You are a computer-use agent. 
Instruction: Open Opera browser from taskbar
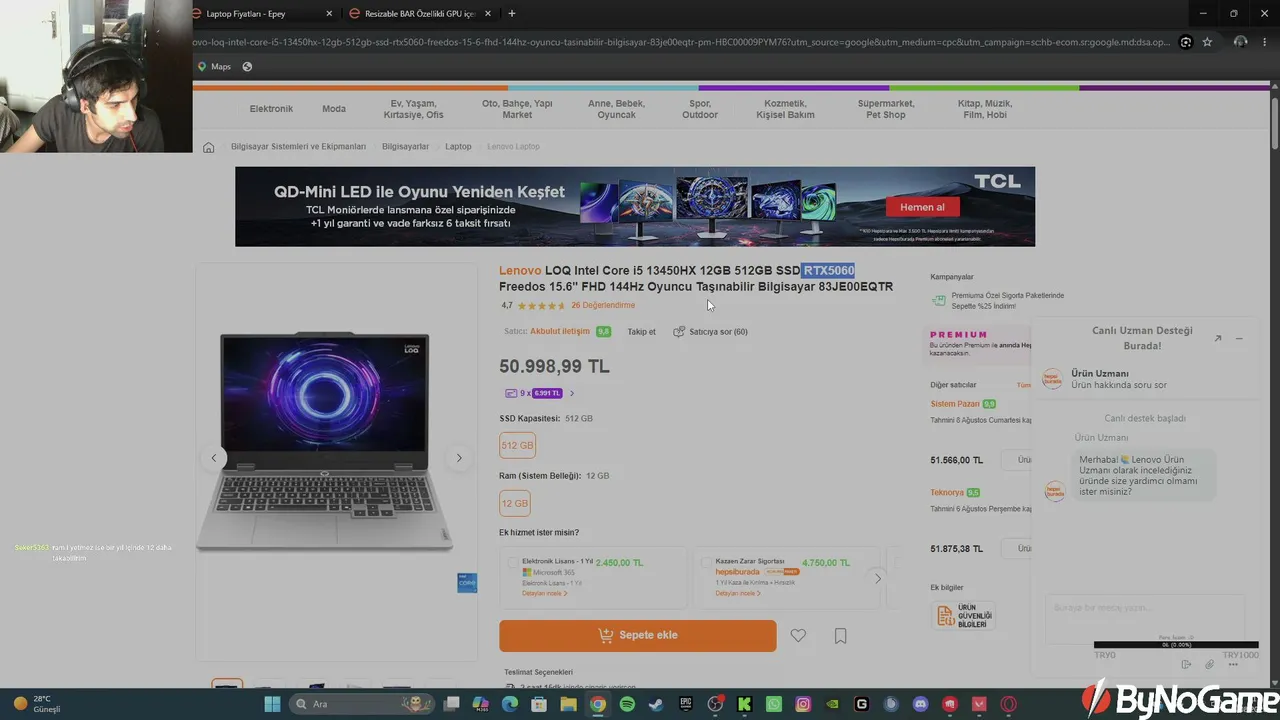[1009, 704]
